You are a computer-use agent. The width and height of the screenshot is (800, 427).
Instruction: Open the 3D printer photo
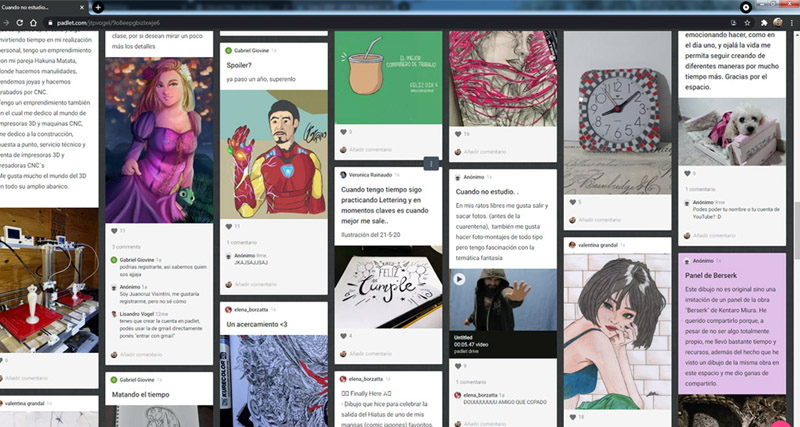(49, 280)
